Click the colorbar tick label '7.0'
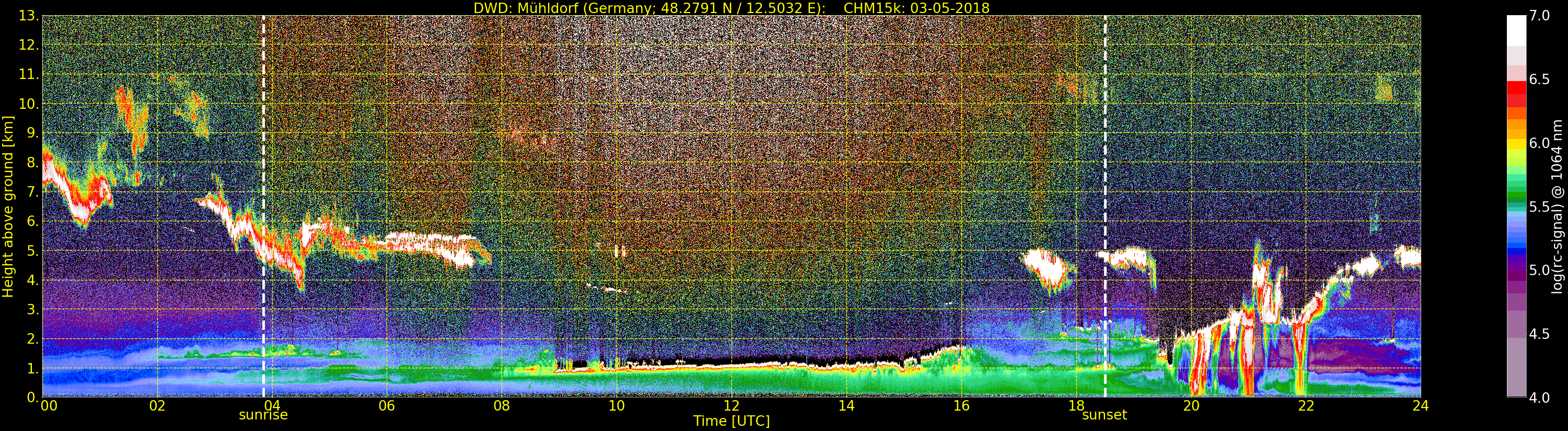Screen dimensions: 1568x431 (x=1539, y=16)
